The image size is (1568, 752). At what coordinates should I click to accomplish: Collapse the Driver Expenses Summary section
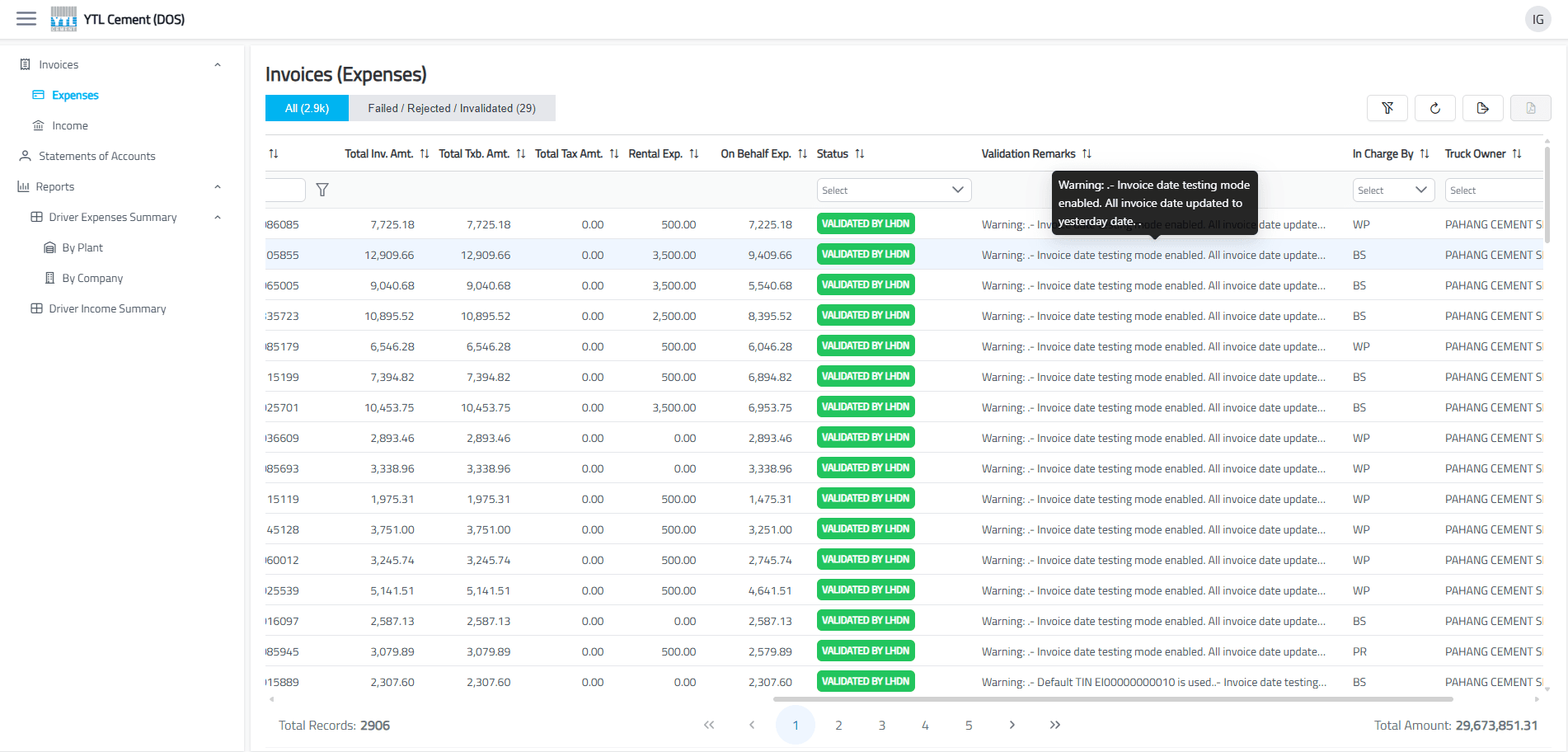(218, 218)
